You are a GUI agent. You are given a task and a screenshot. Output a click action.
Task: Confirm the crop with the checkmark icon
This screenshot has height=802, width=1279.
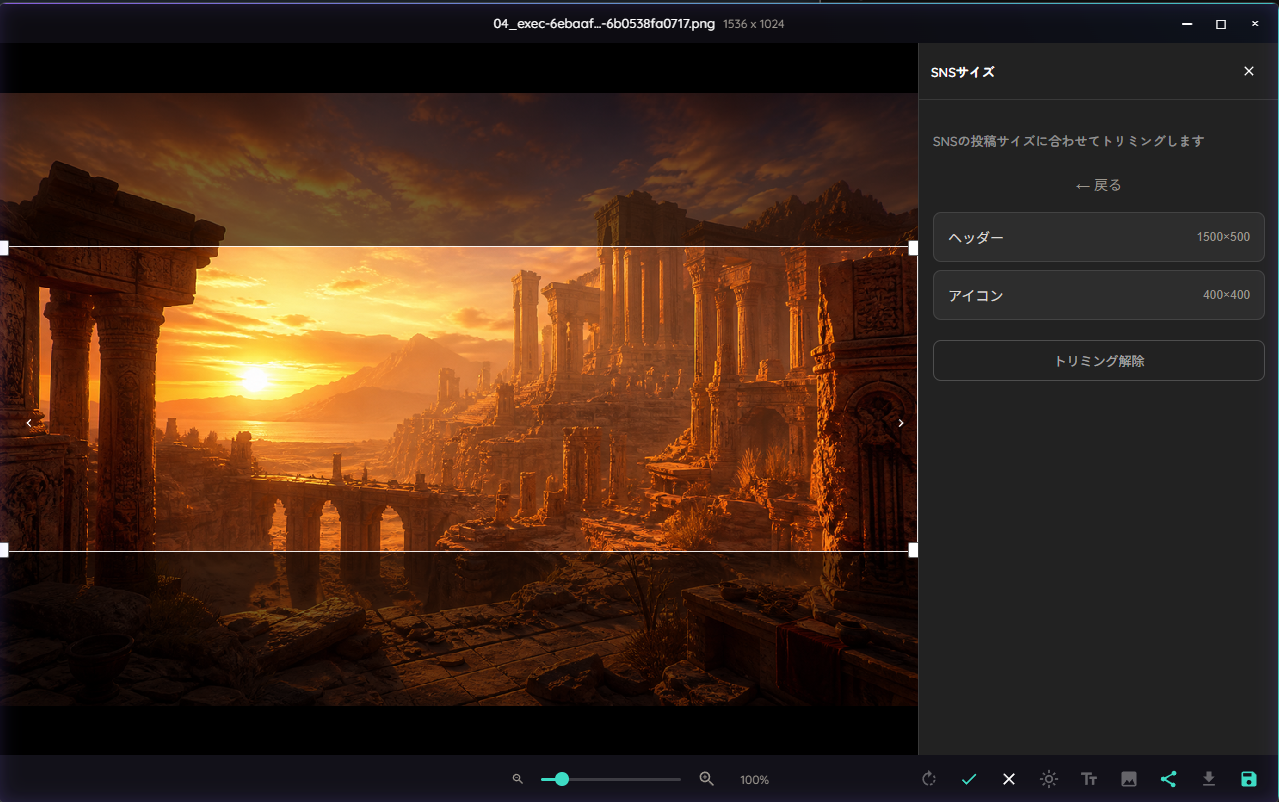click(x=969, y=779)
